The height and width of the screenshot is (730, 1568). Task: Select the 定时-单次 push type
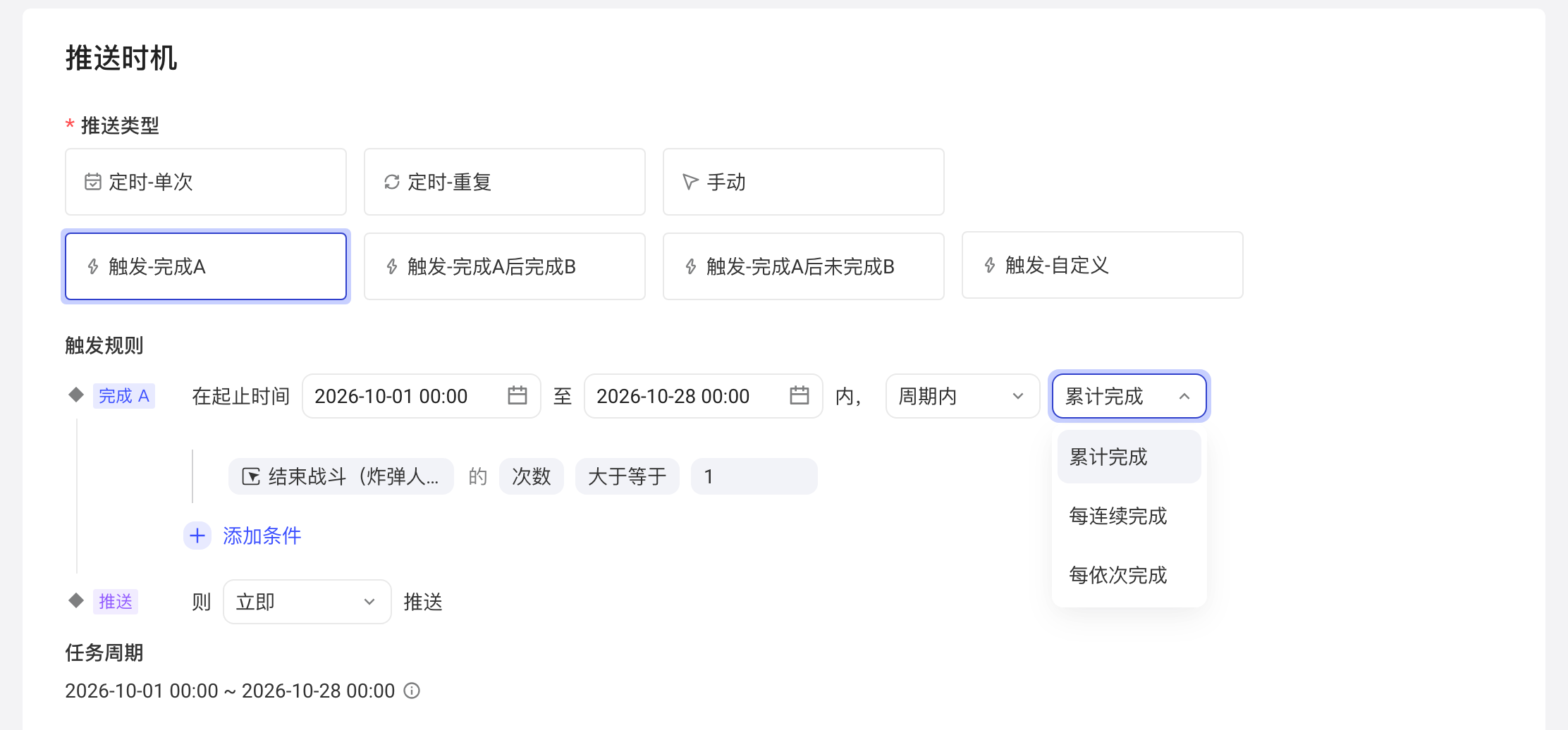coord(206,182)
